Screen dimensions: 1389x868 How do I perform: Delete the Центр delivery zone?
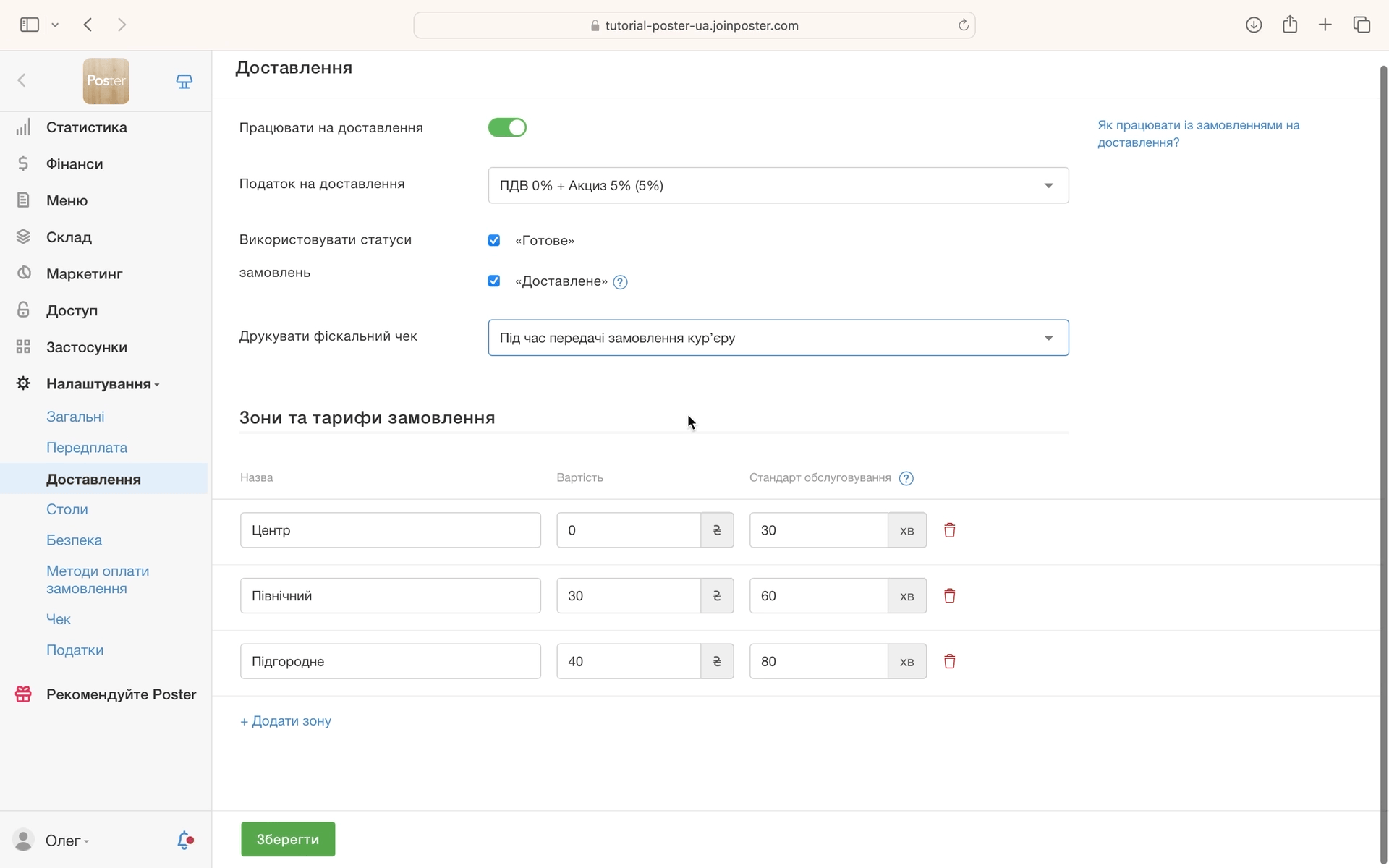point(949,530)
